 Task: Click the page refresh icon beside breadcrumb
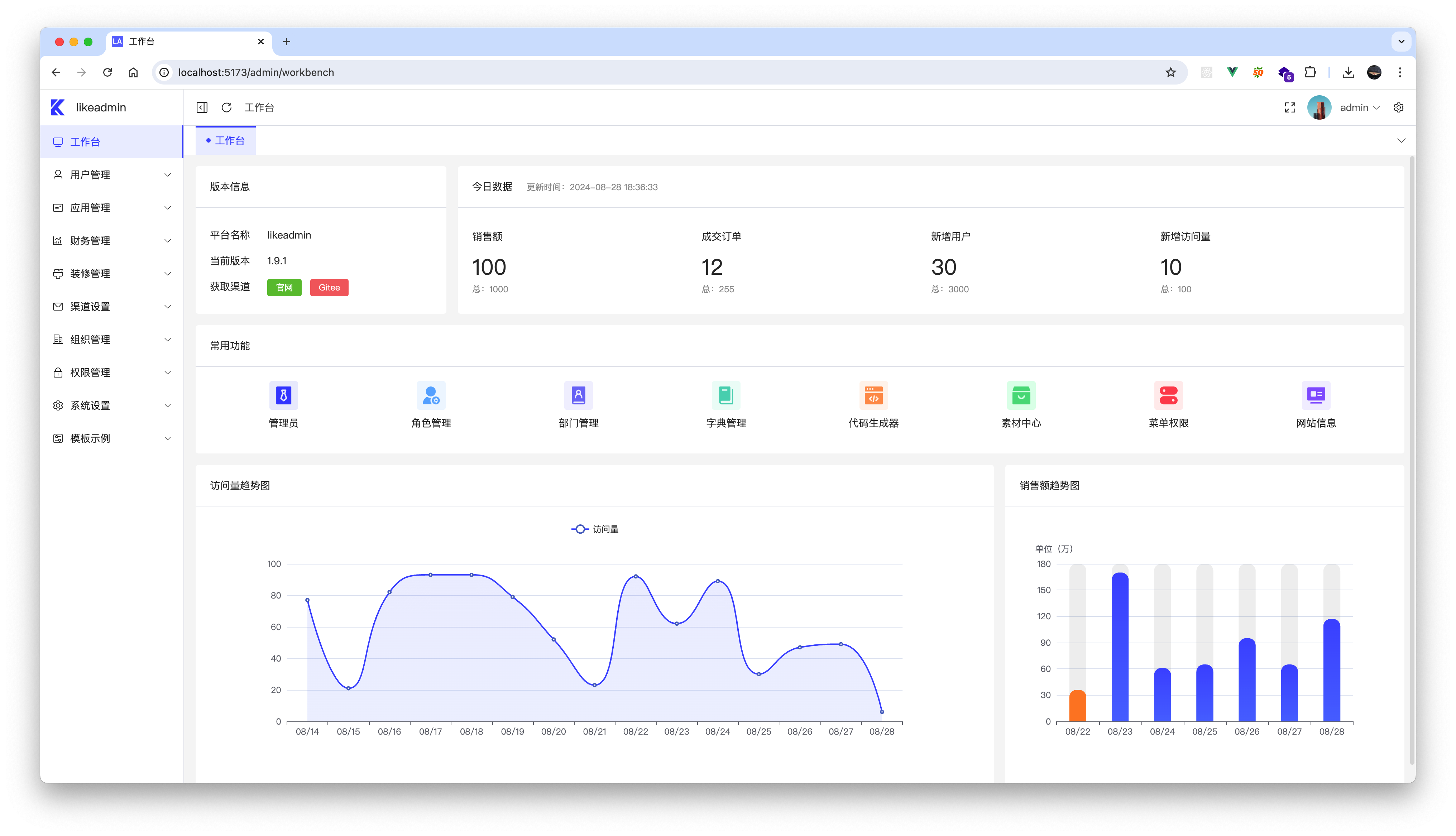[227, 107]
